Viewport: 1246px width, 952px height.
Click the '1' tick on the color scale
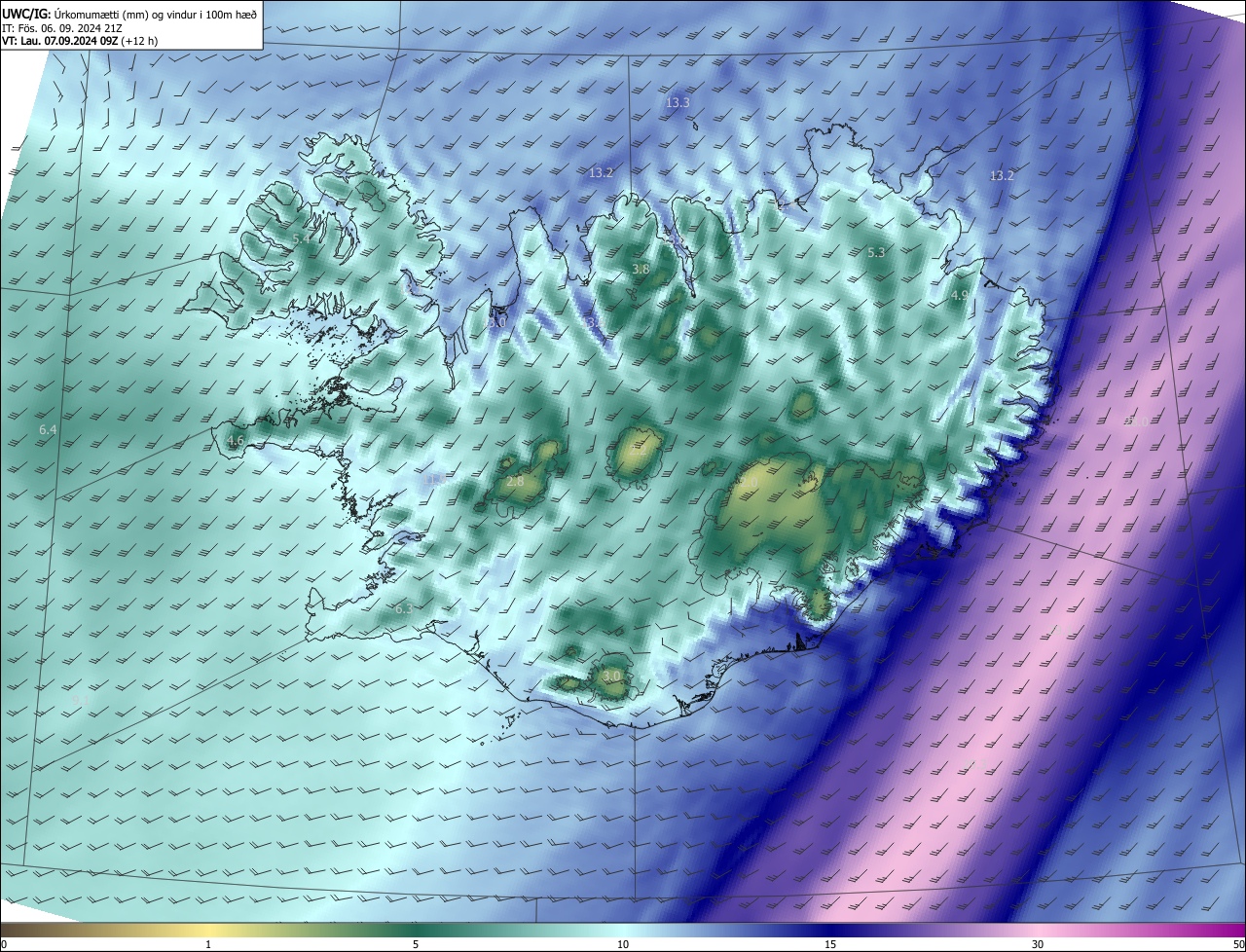pos(208,944)
